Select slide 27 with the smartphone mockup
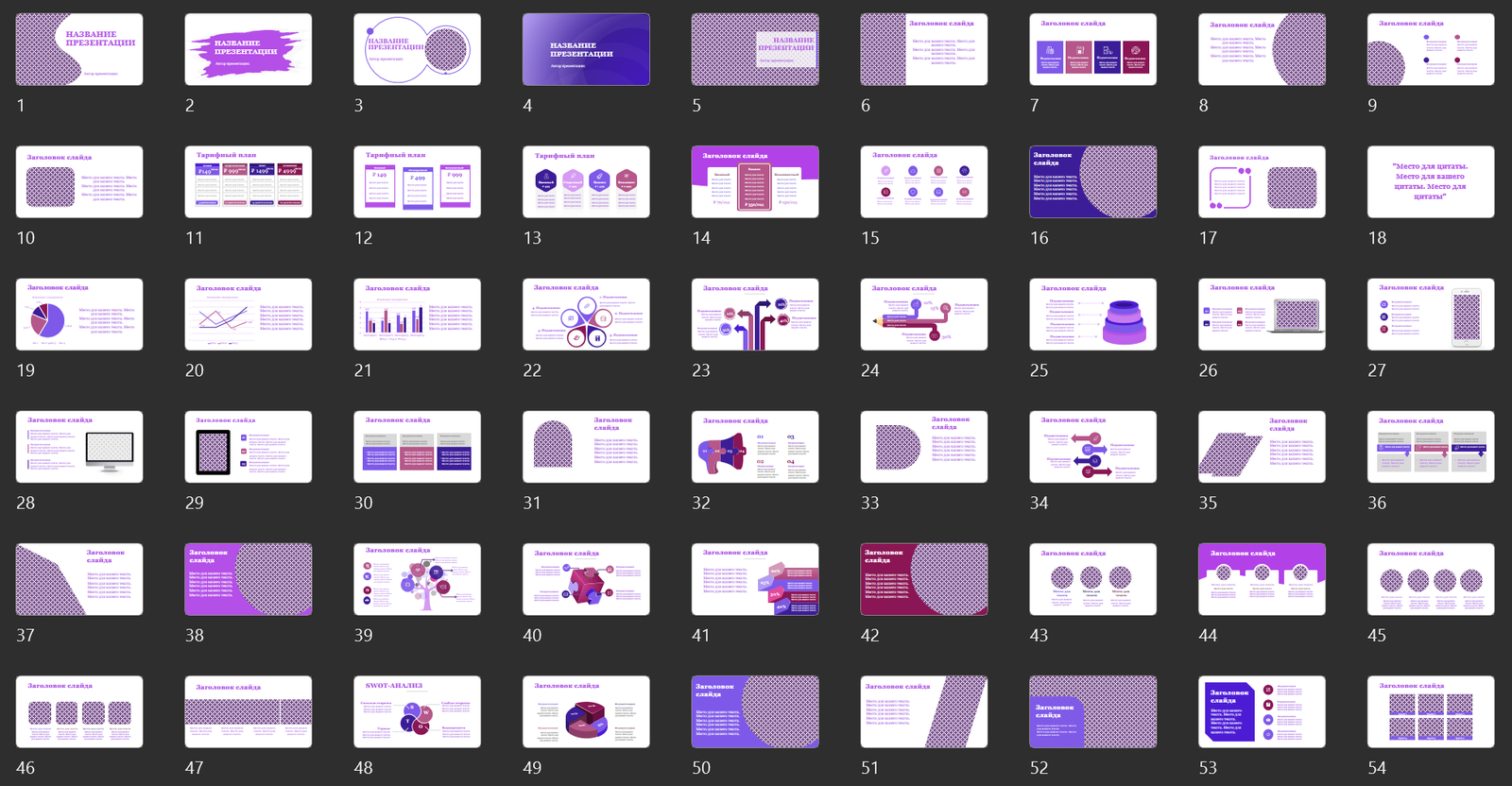The width and height of the screenshot is (1512, 786). pyautogui.click(x=1430, y=314)
